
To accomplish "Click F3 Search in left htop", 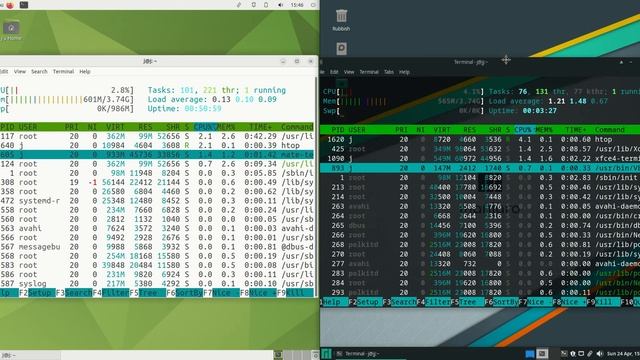I will pos(74,293).
